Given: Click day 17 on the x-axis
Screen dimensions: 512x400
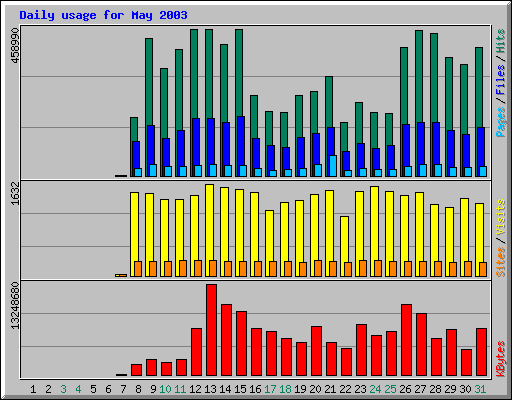Looking at the screenshot, I should 270,389.
